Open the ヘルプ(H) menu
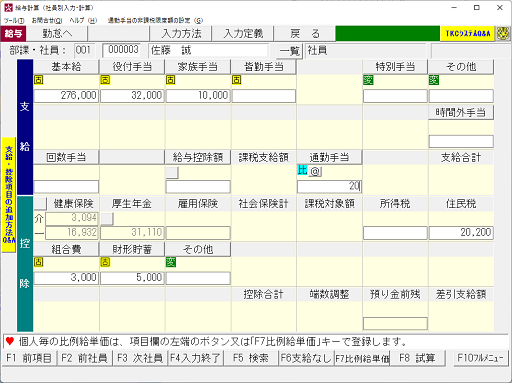This screenshot has height=383, width=512. pos(83,20)
